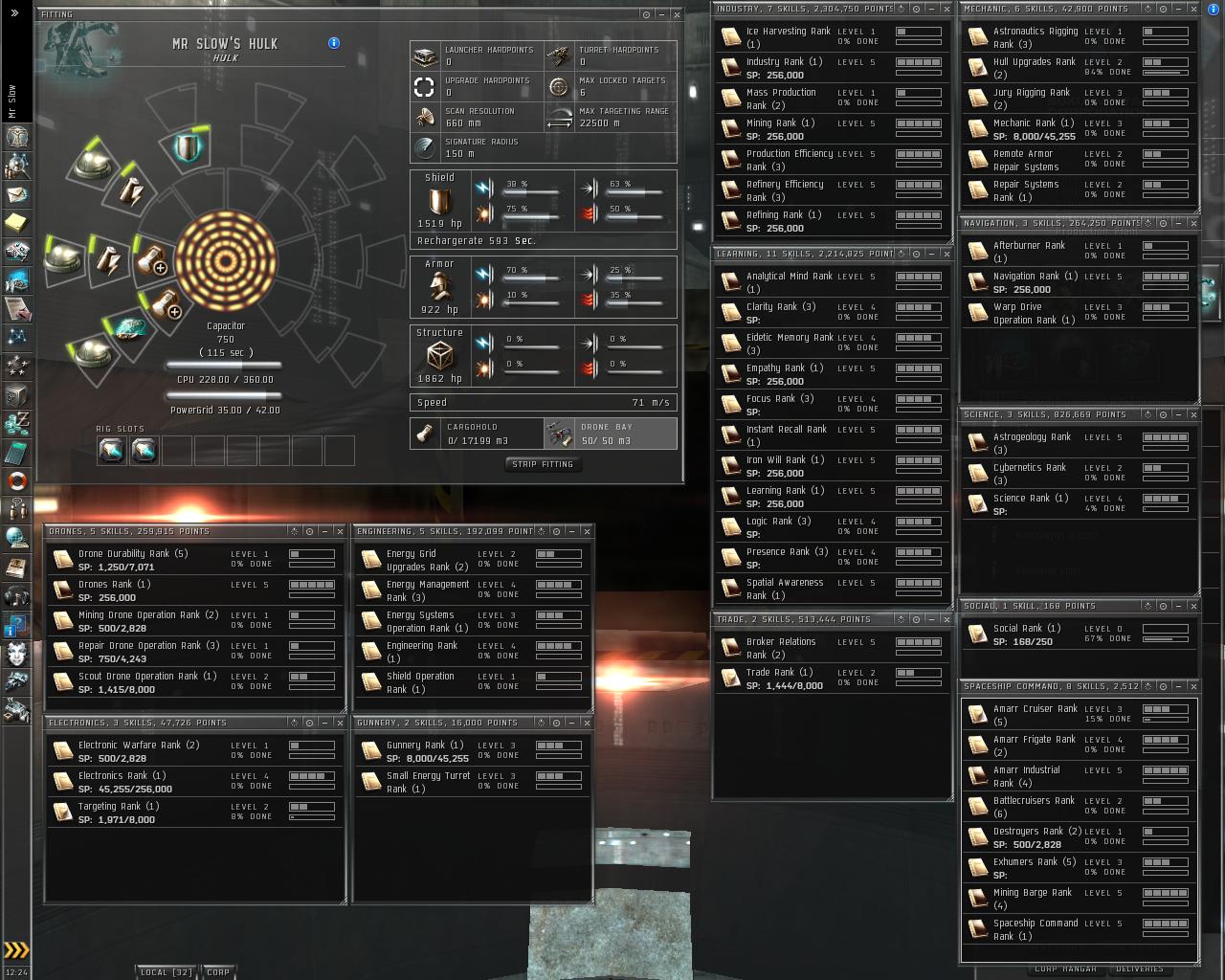
Task: Click the Upgrade Hardpoints icon
Action: 425,87
